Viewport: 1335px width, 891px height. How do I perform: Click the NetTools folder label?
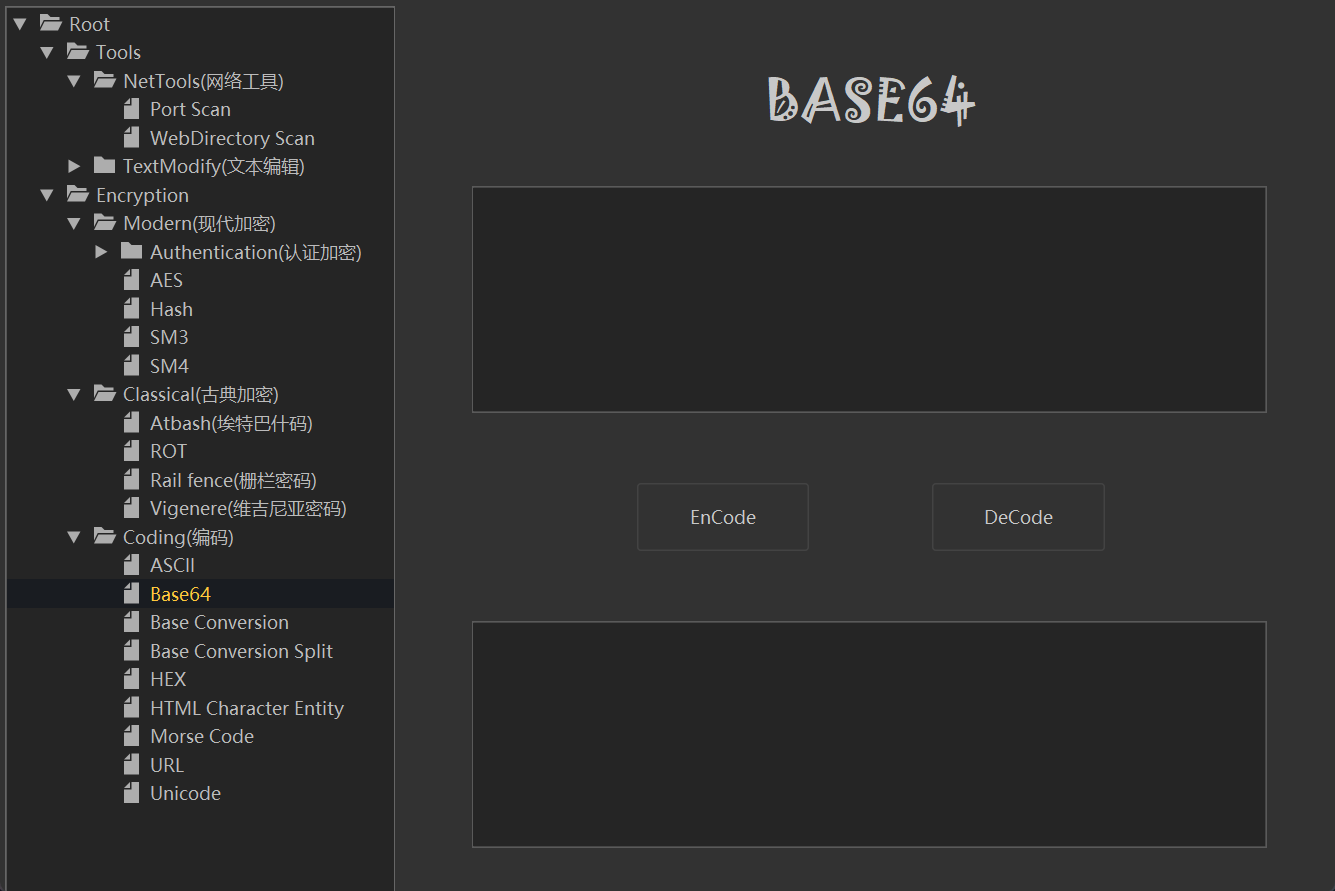(203, 81)
